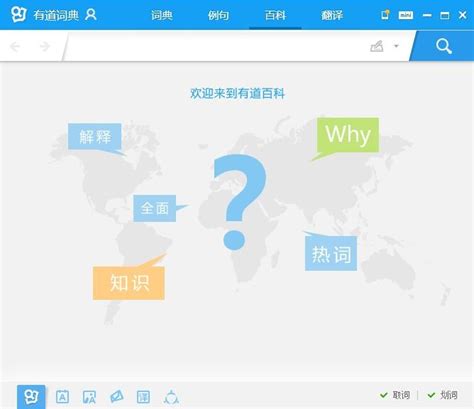Open the Youdao home icon in bottom bar
The height and width of the screenshot is (409, 474).
(x=31, y=397)
